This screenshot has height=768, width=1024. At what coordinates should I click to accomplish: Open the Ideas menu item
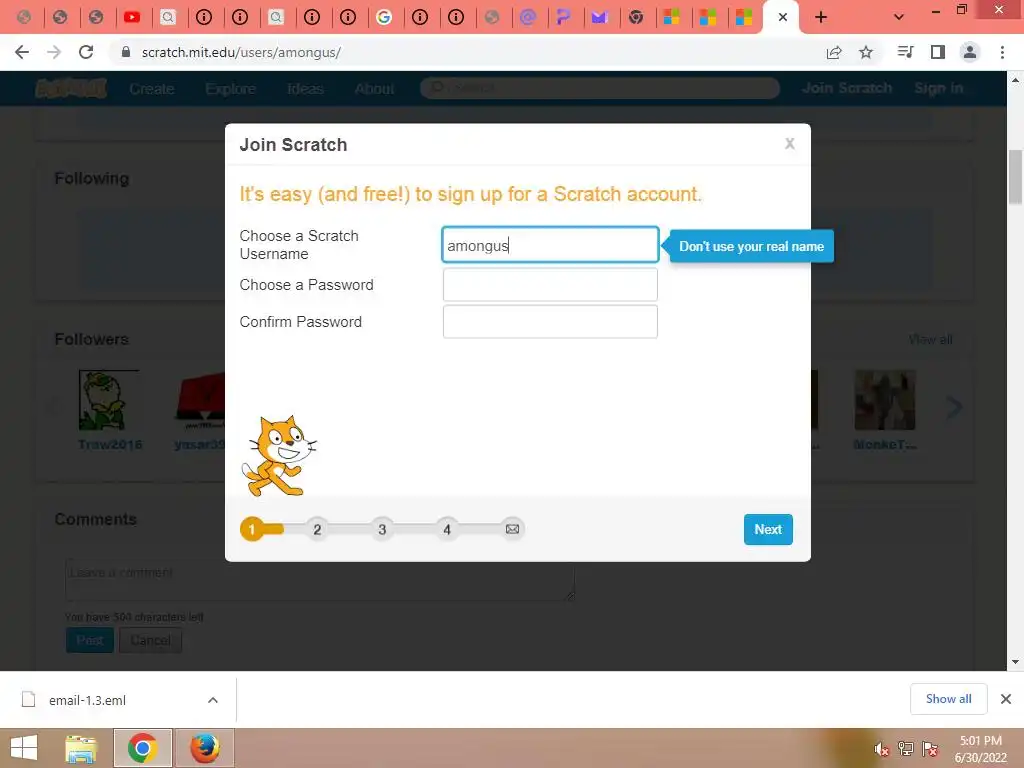(305, 88)
